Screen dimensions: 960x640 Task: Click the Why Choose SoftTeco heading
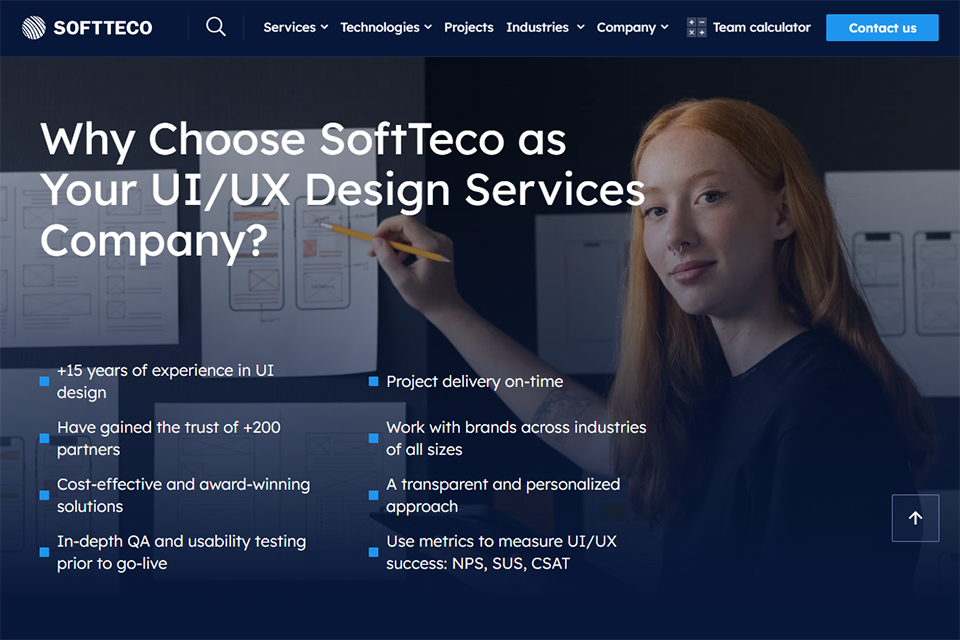click(x=342, y=189)
